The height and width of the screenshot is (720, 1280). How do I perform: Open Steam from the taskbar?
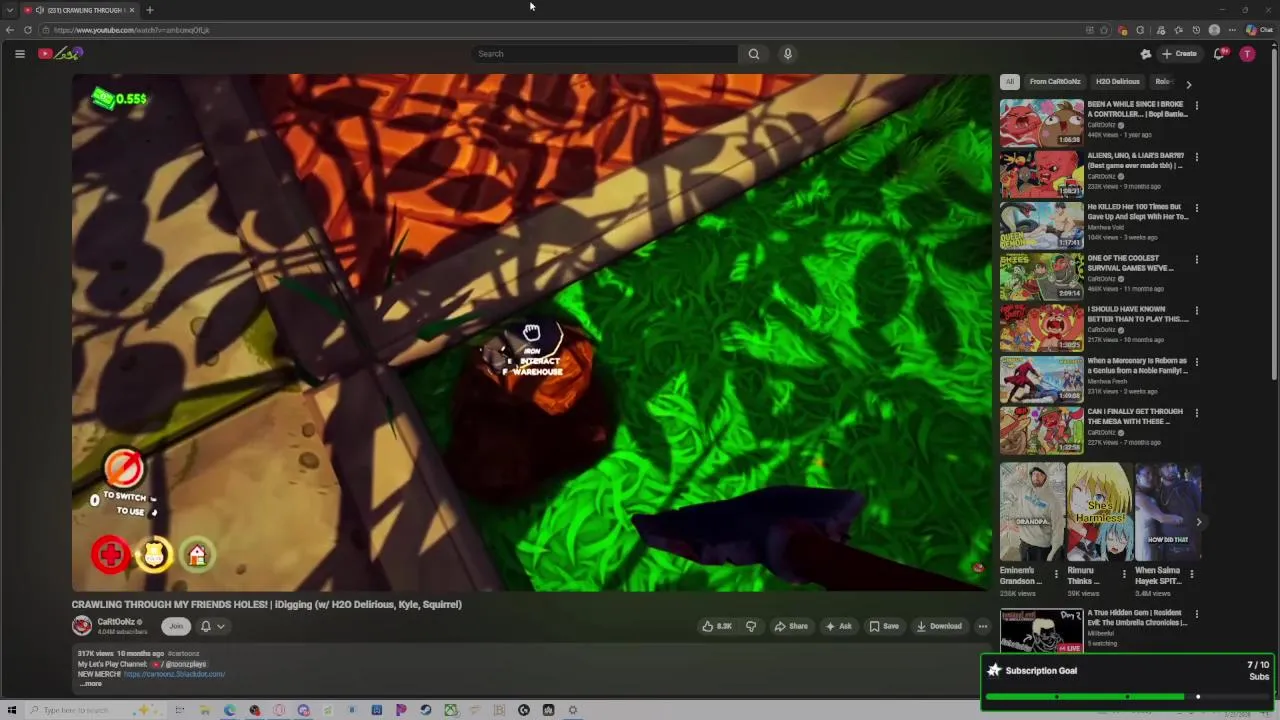[426, 710]
